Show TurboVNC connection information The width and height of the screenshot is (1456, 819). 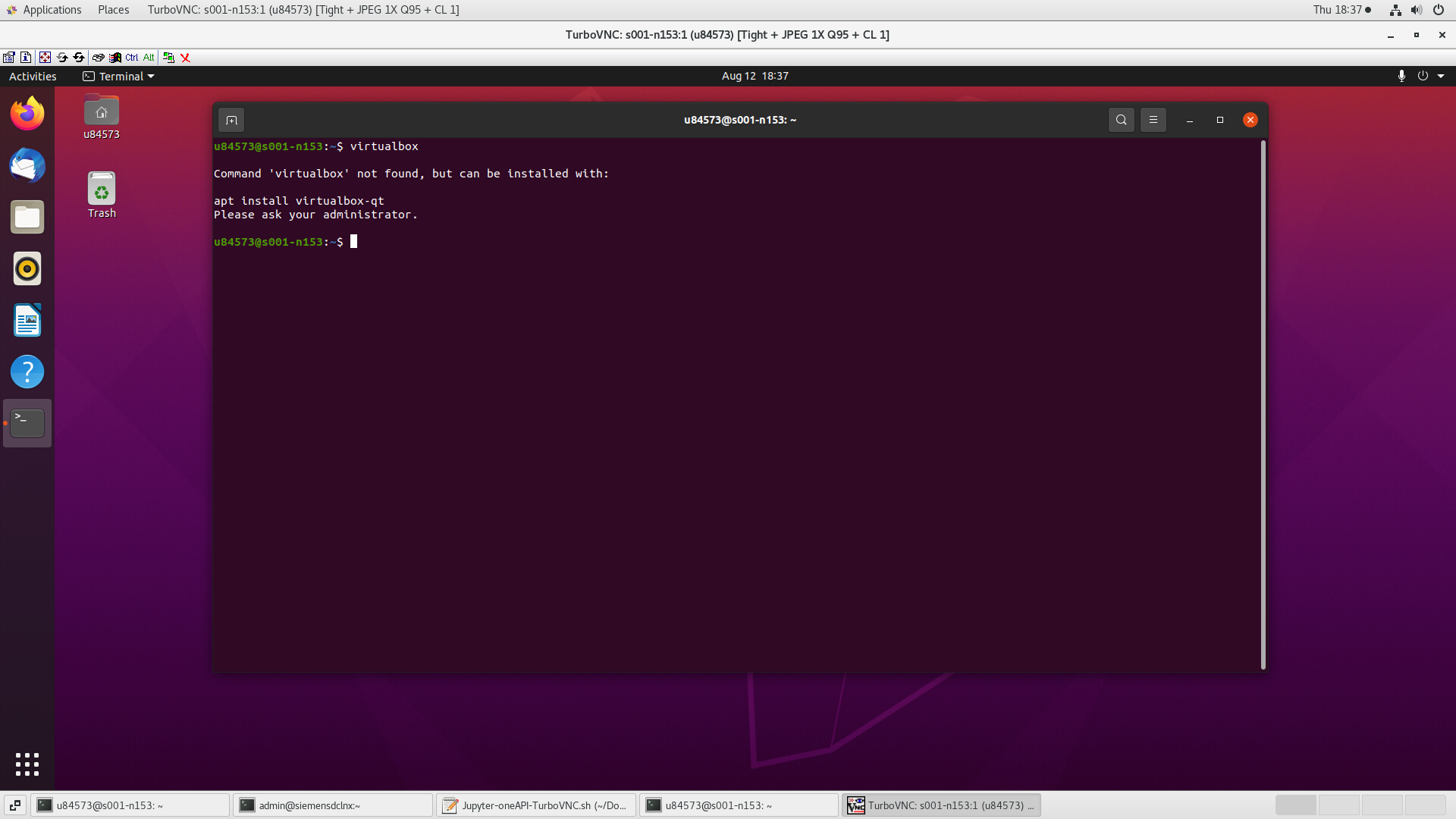pyautogui.click(x=25, y=57)
